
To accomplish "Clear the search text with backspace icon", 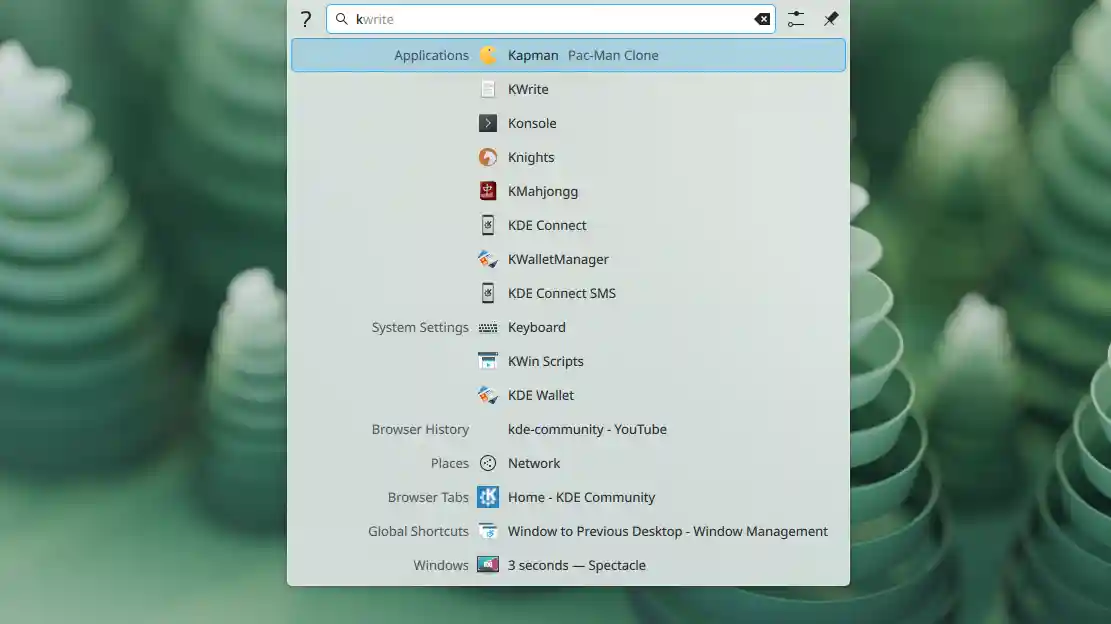I will [x=763, y=18].
